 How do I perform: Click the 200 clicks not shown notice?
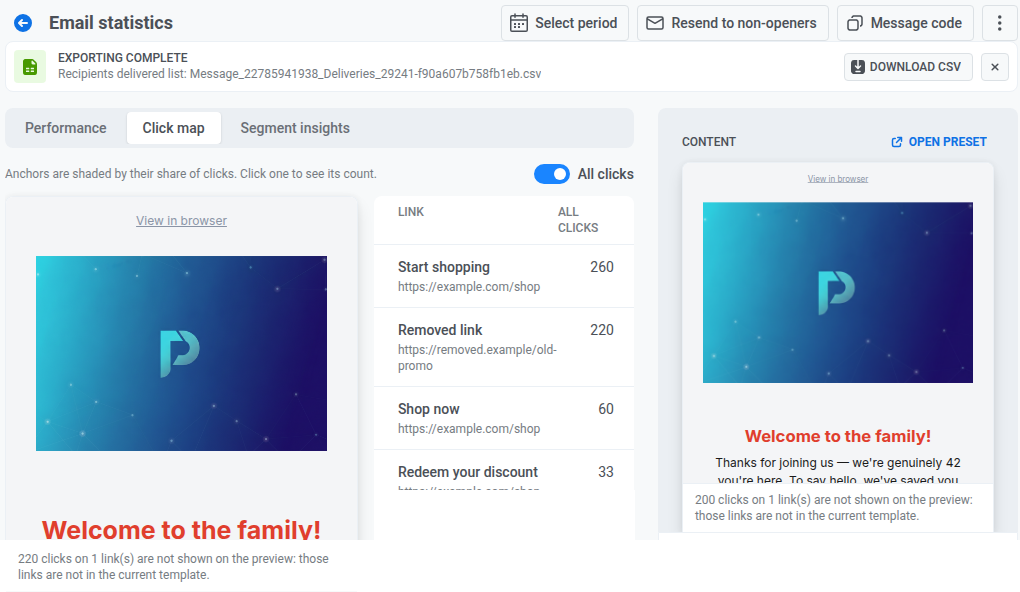(x=833, y=507)
